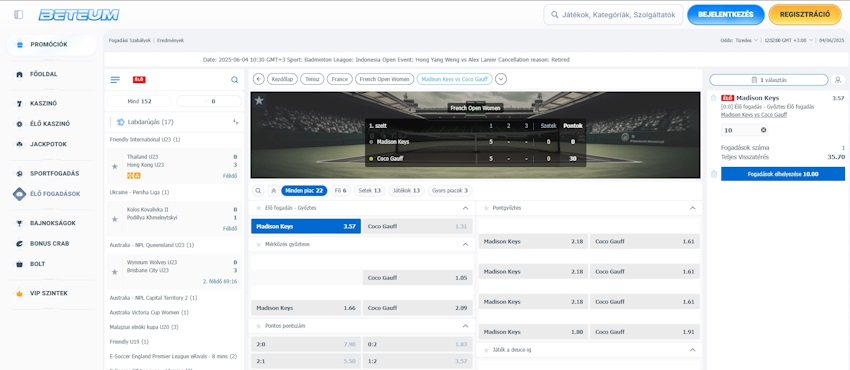Open Fogadási Szabályok link
The width and height of the screenshot is (850, 370).
point(130,40)
